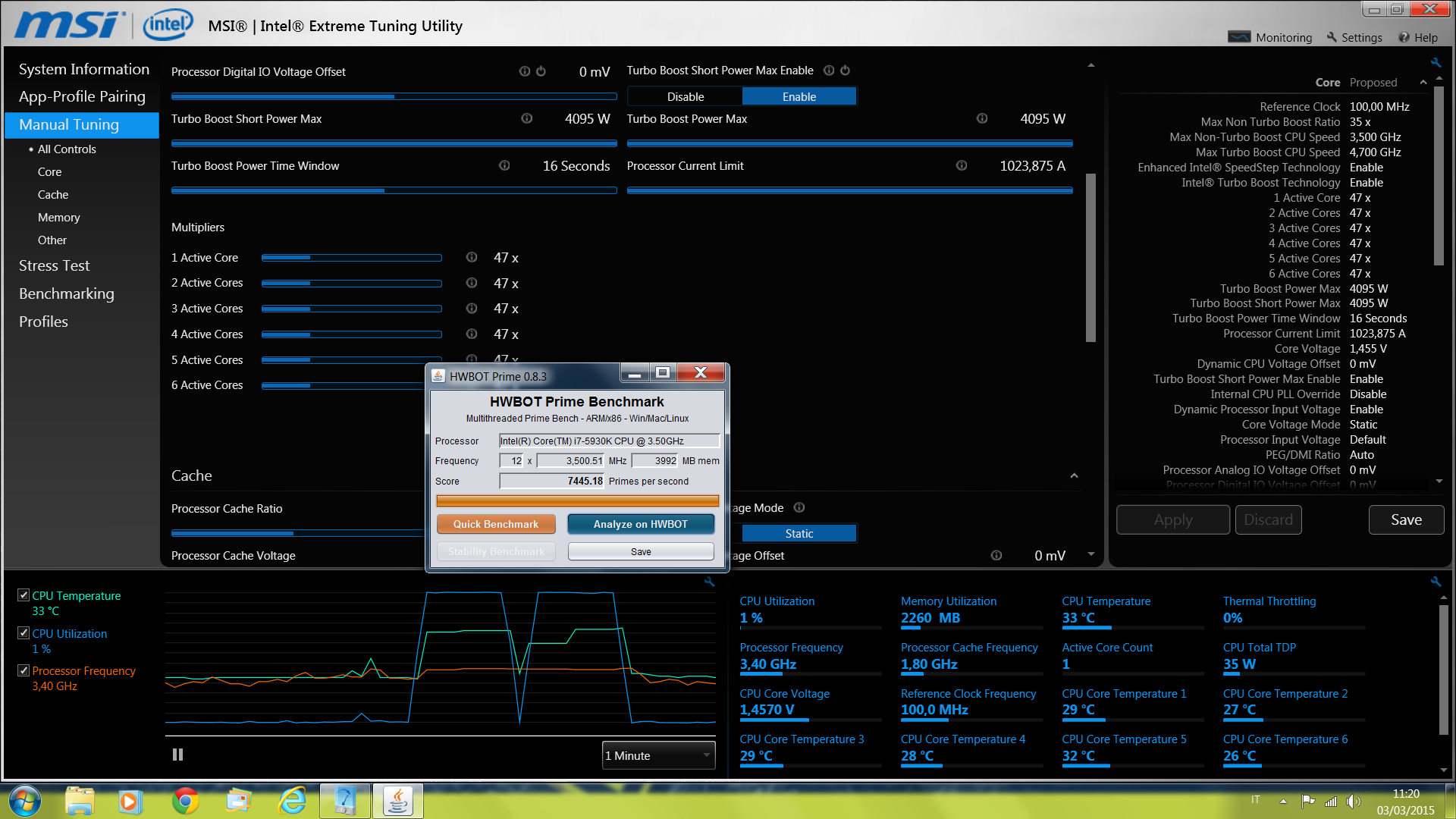Open Windows Explorer folder from taskbar

(80, 801)
